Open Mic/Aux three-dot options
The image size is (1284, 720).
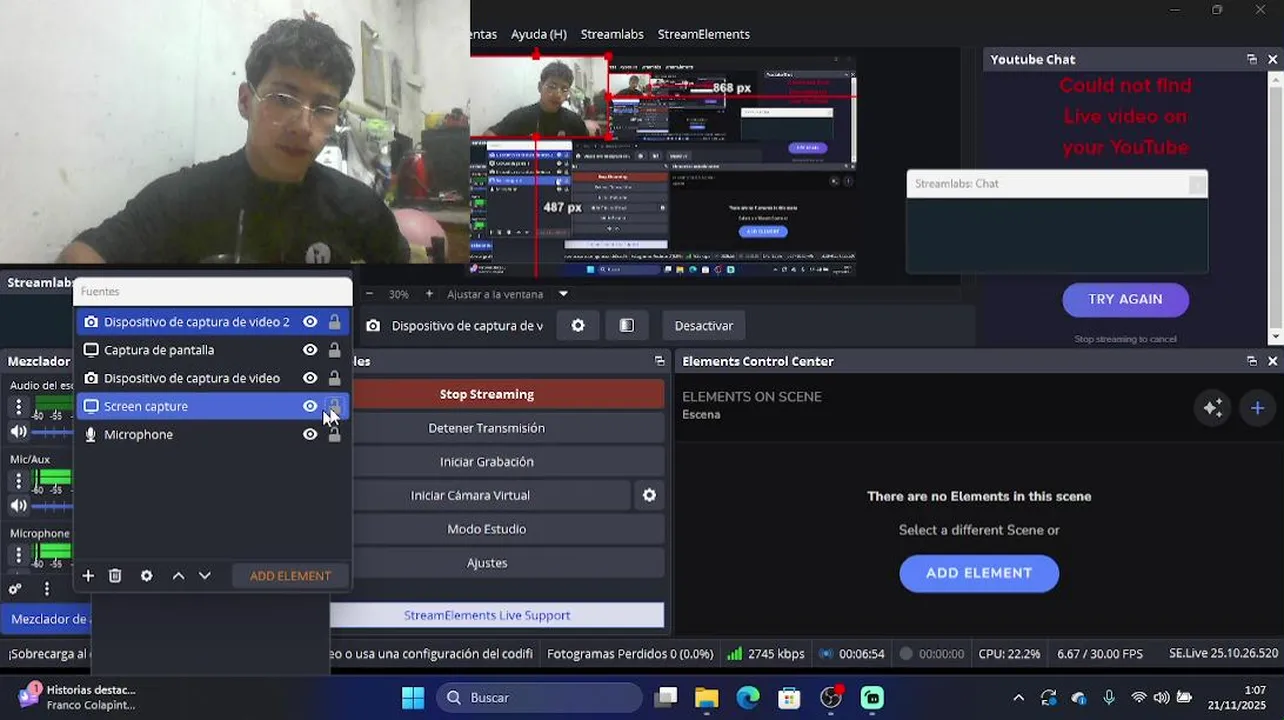18,480
